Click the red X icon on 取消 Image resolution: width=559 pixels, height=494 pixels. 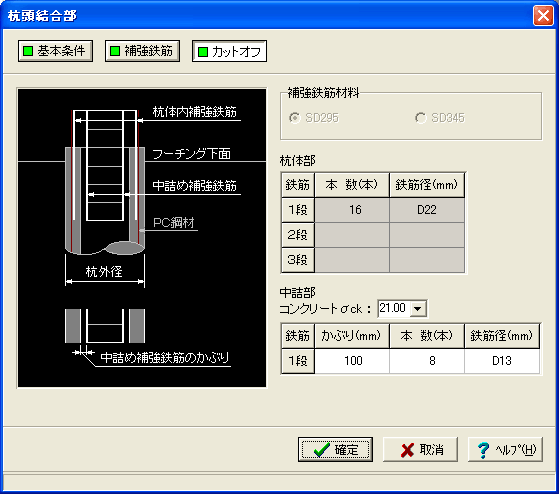point(407,450)
